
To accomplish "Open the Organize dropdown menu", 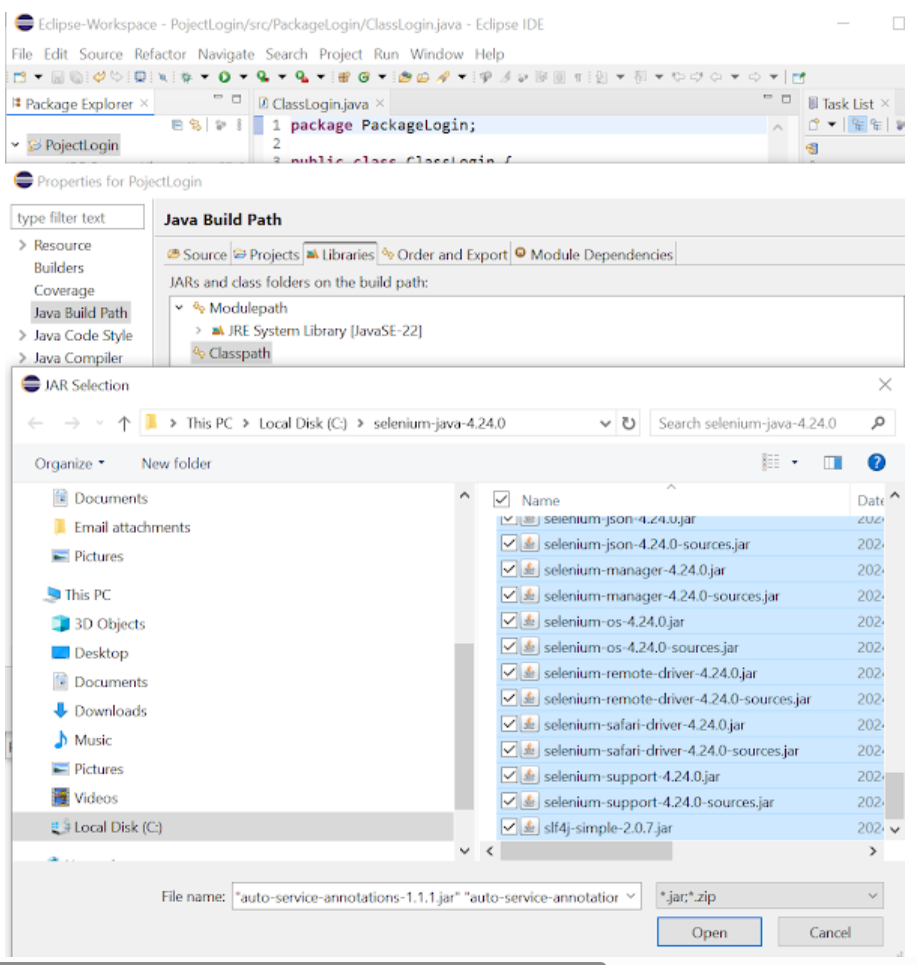I will (x=70, y=463).
